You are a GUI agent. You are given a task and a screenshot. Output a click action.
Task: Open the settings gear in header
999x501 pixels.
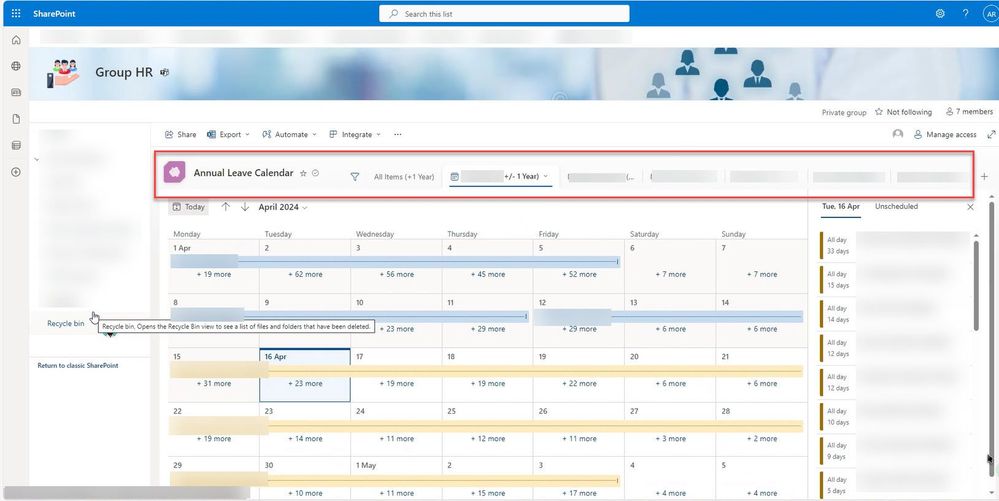tap(940, 13)
